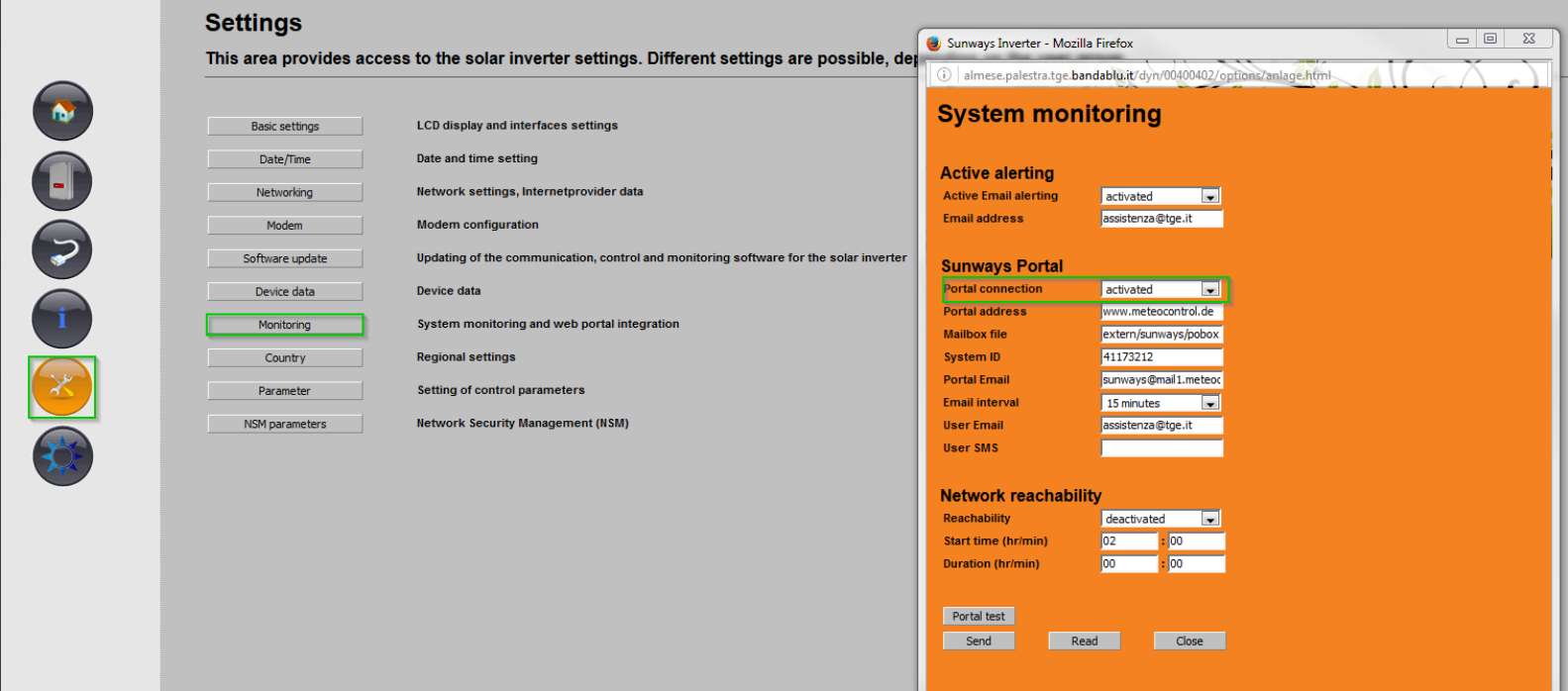
Task: Click Send in System monitoring popup
Action: pos(979,641)
